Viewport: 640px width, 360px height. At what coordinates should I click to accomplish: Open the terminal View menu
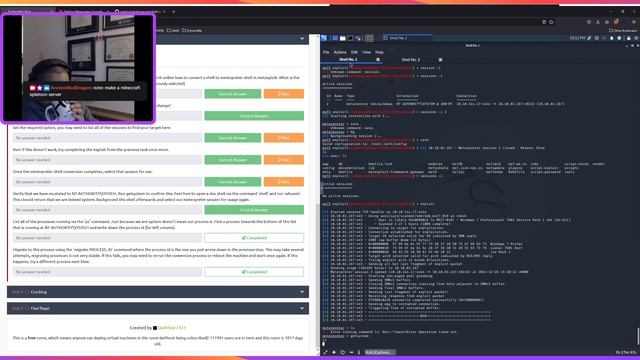pos(367,52)
